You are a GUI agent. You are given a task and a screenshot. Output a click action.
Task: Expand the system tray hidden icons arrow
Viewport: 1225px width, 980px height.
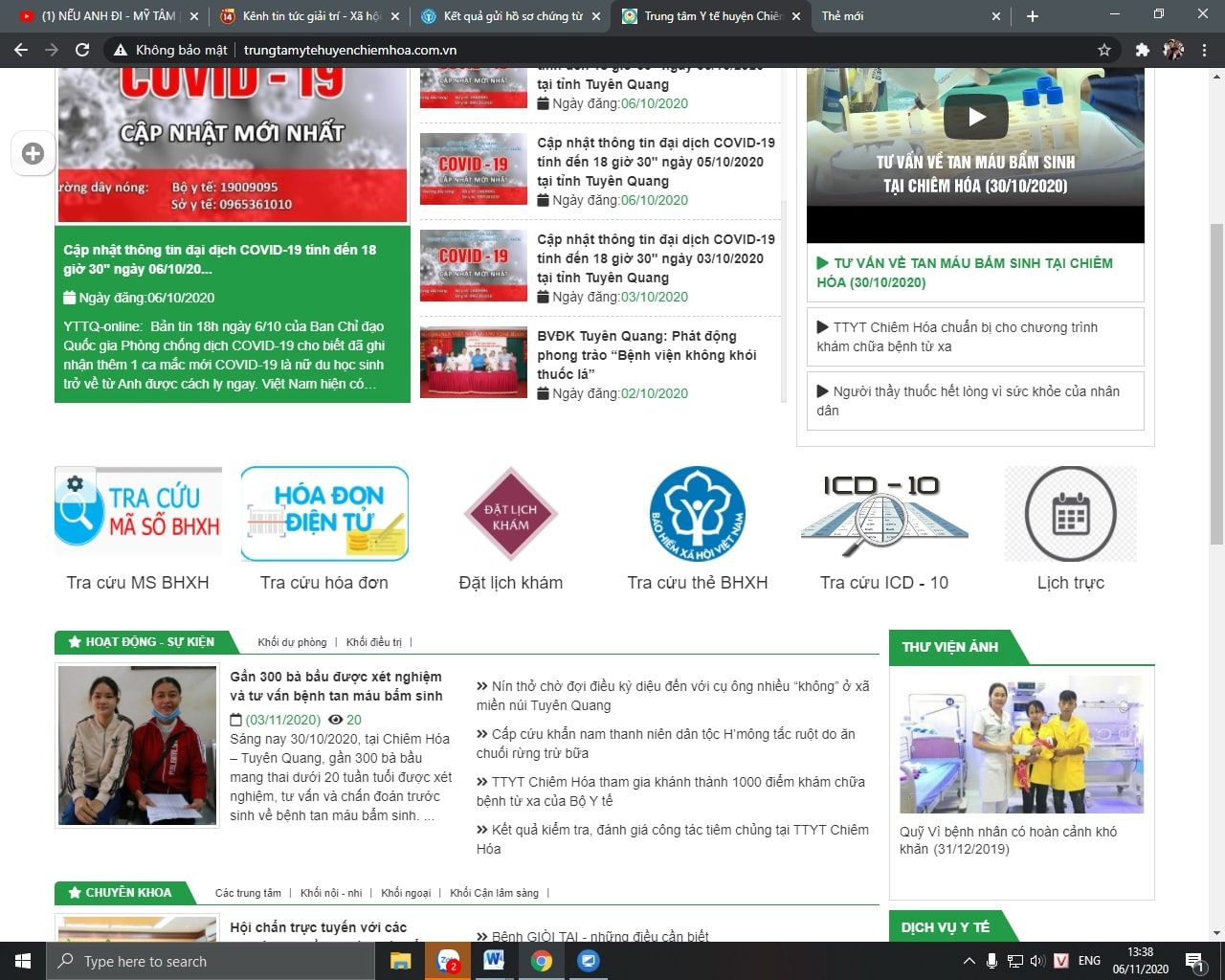click(969, 961)
